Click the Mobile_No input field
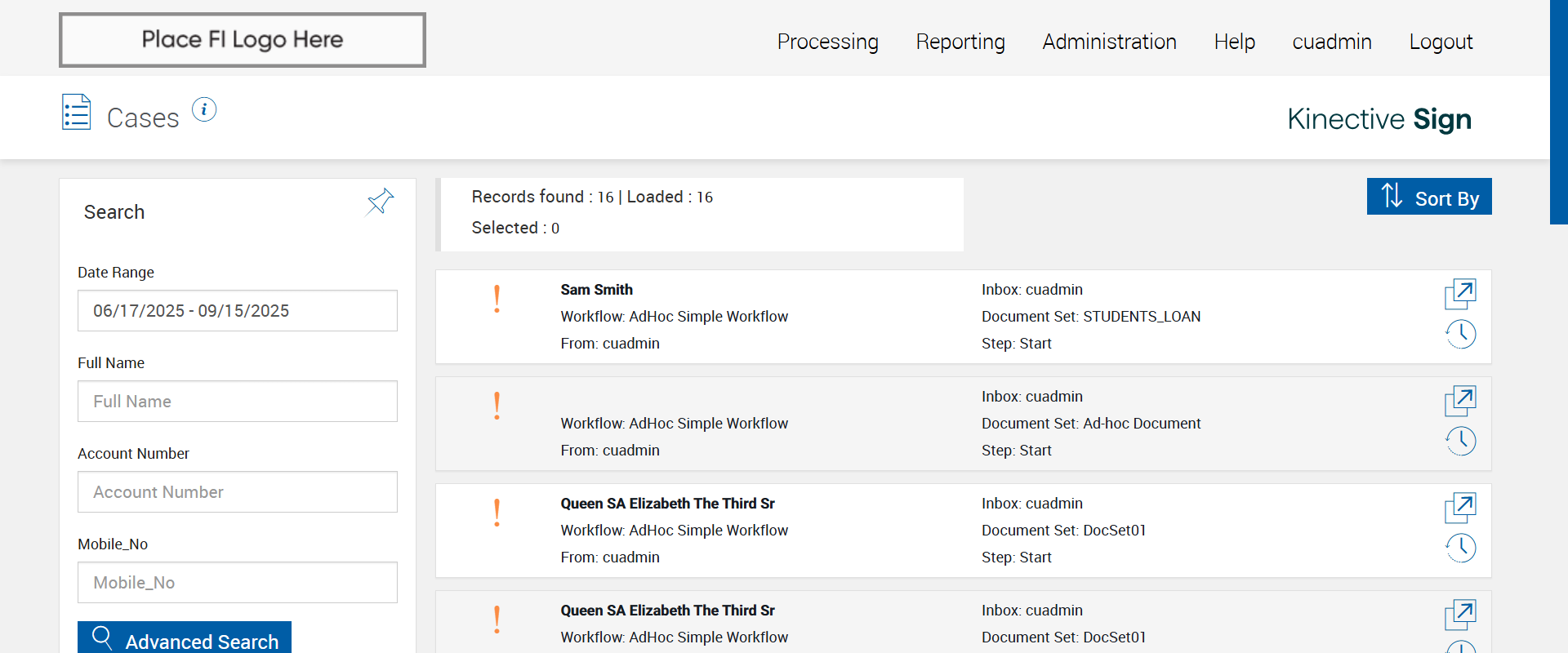The width and height of the screenshot is (1568, 653). [237, 583]
